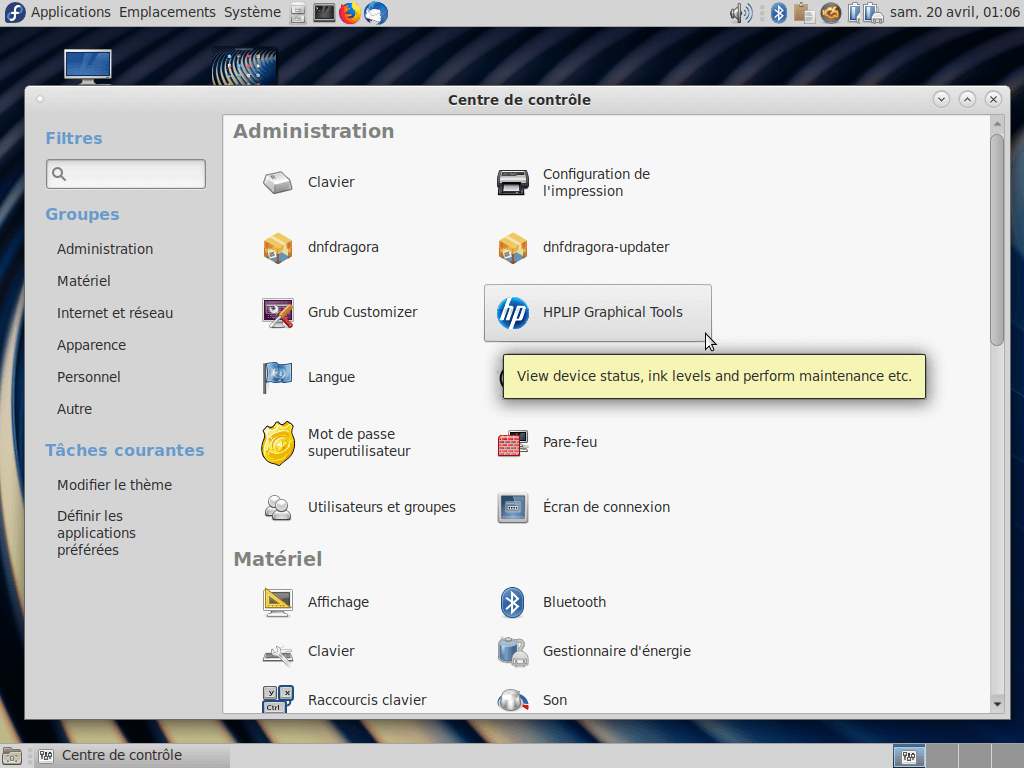The width and height of the screenshot is (1024, 768).
Task: Filter by Matériel group
Action: click(x=84, y=281)
